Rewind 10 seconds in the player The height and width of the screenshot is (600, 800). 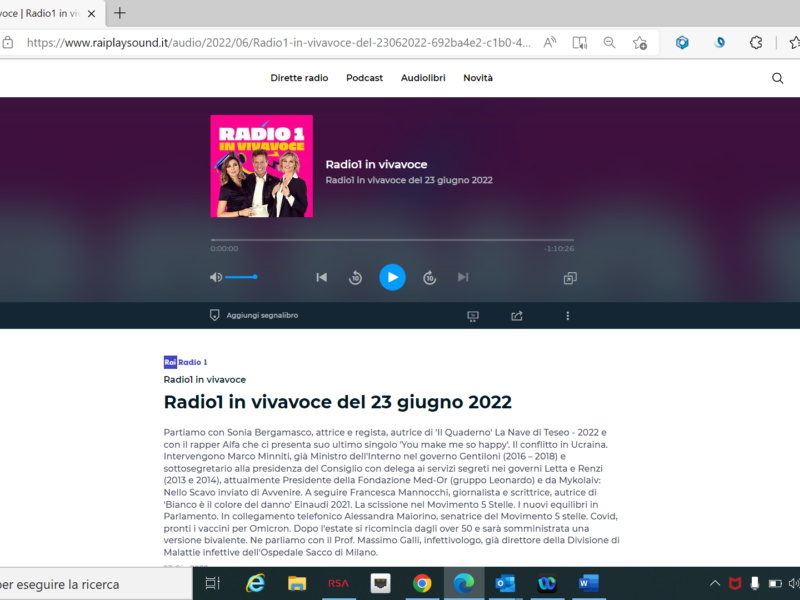(355, 278)
